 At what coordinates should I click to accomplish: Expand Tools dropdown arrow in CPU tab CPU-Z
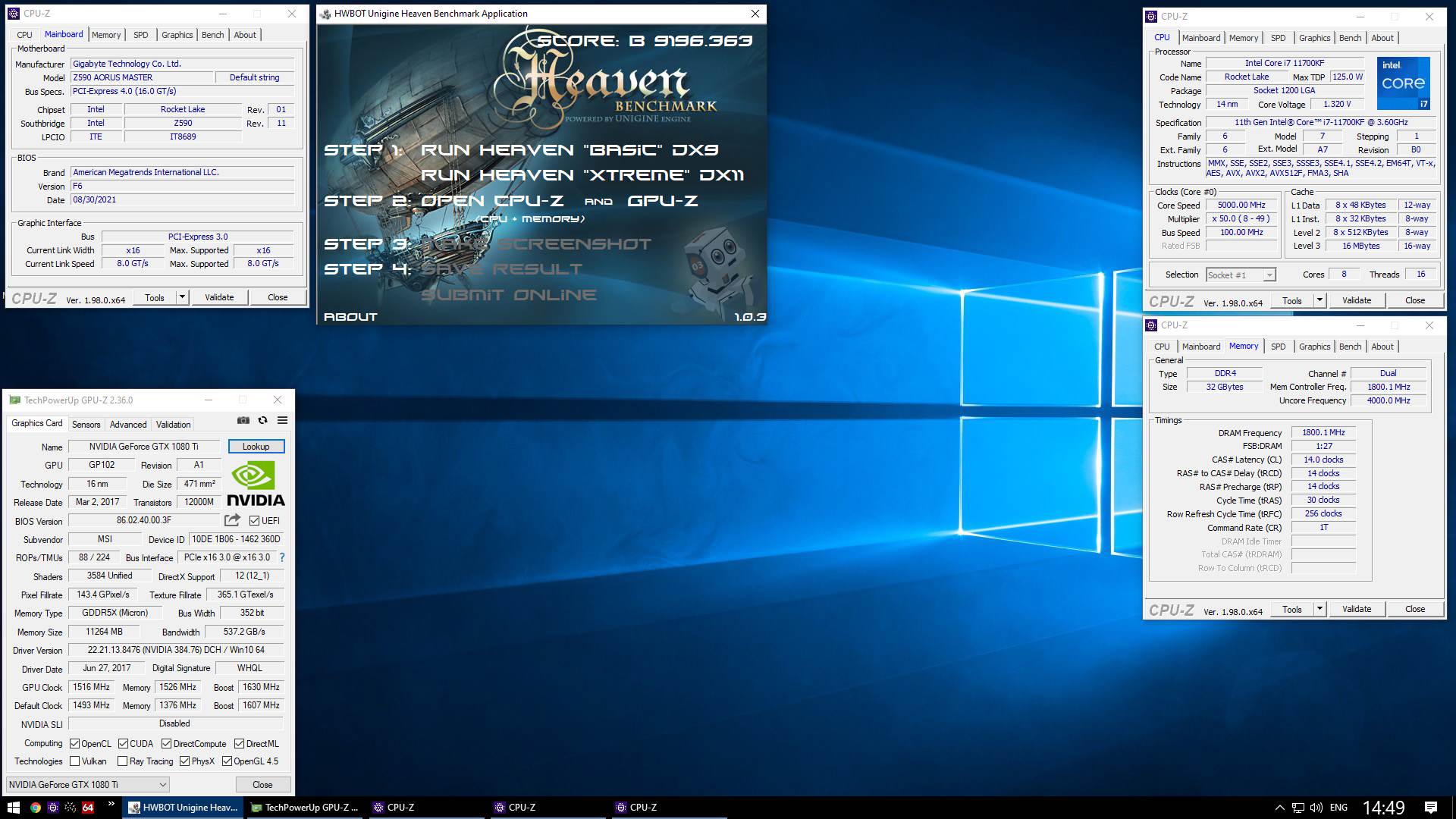(1319, 300)
